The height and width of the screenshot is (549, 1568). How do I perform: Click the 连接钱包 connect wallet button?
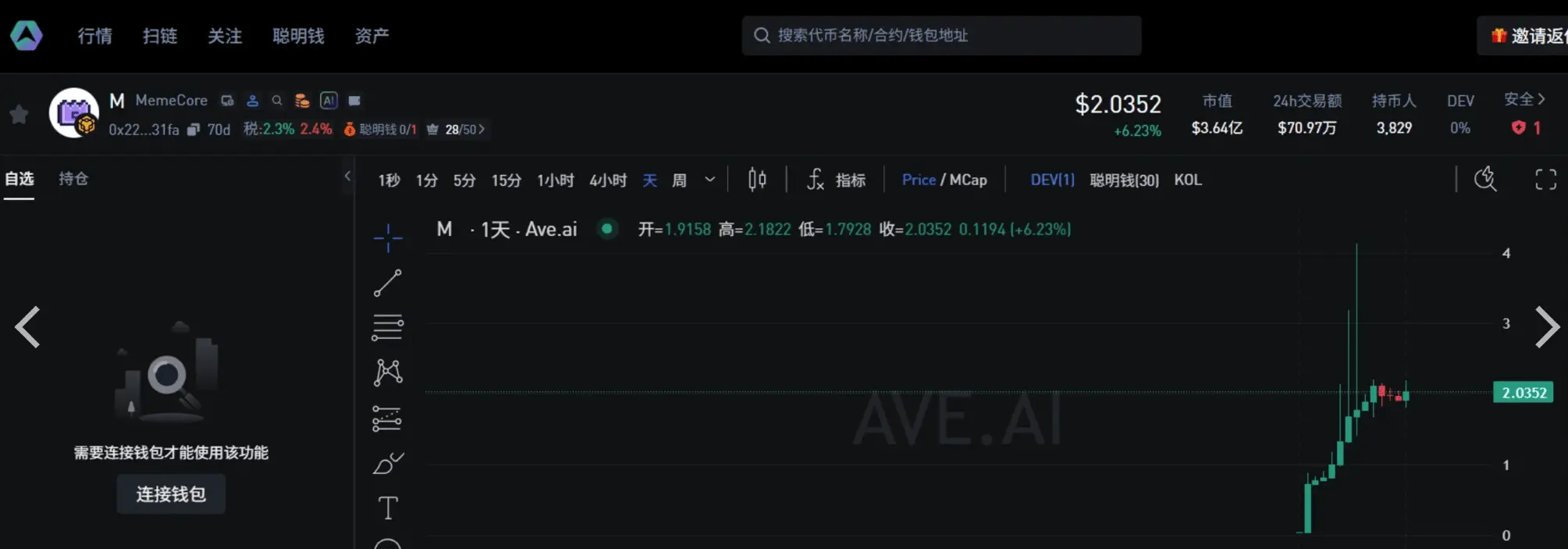click(x=171, y=494)
